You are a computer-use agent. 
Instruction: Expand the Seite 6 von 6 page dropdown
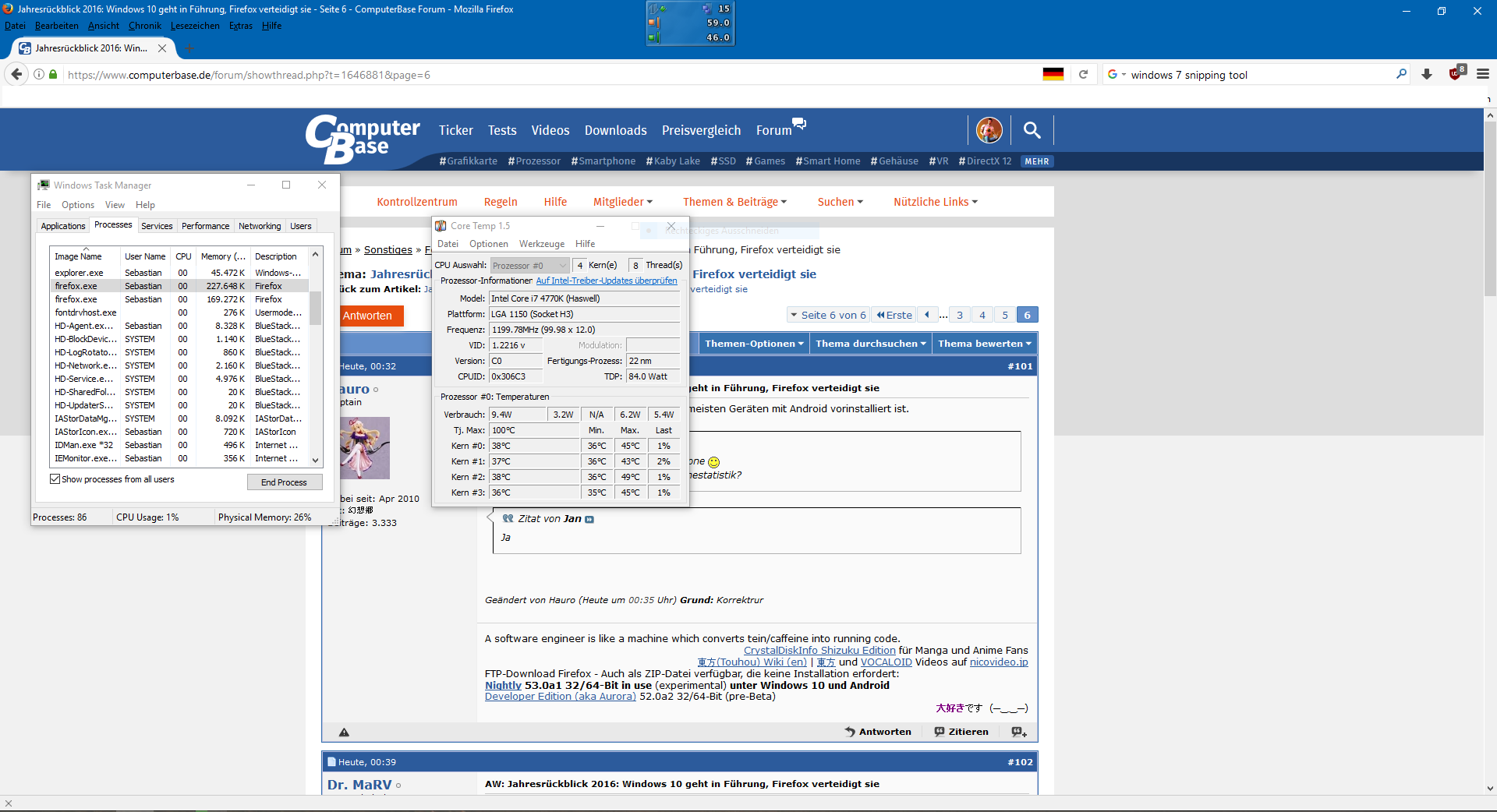click(x=827, y=315)
